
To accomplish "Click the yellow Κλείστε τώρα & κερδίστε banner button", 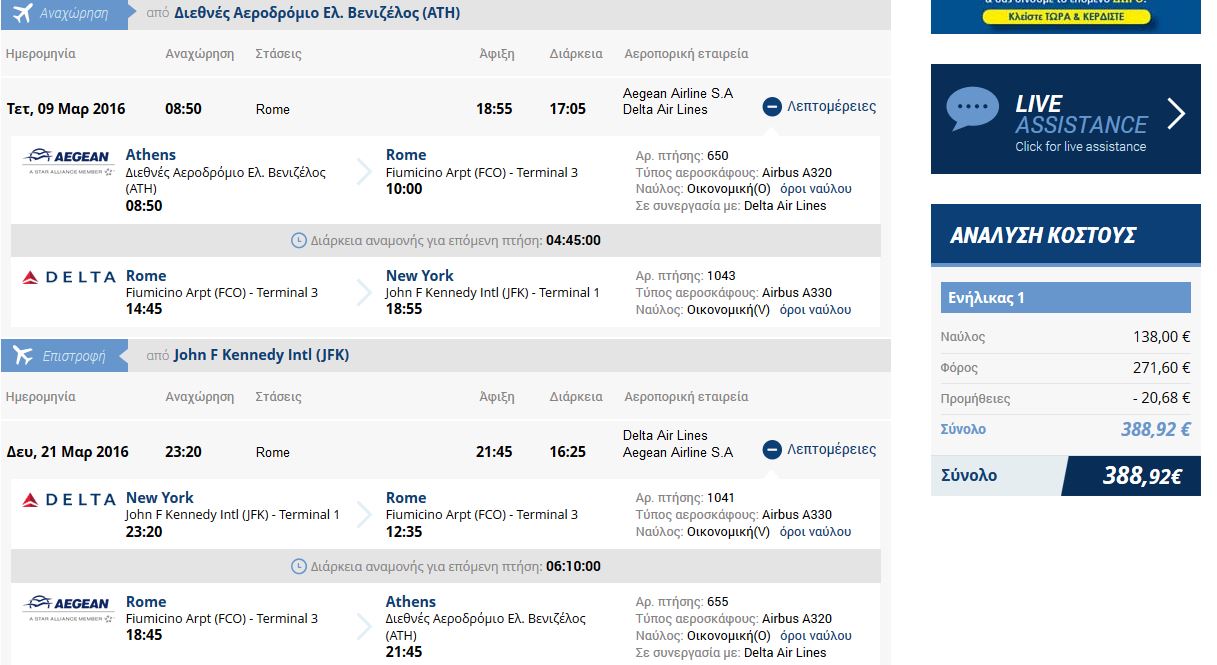I will tap(1066, 17).
